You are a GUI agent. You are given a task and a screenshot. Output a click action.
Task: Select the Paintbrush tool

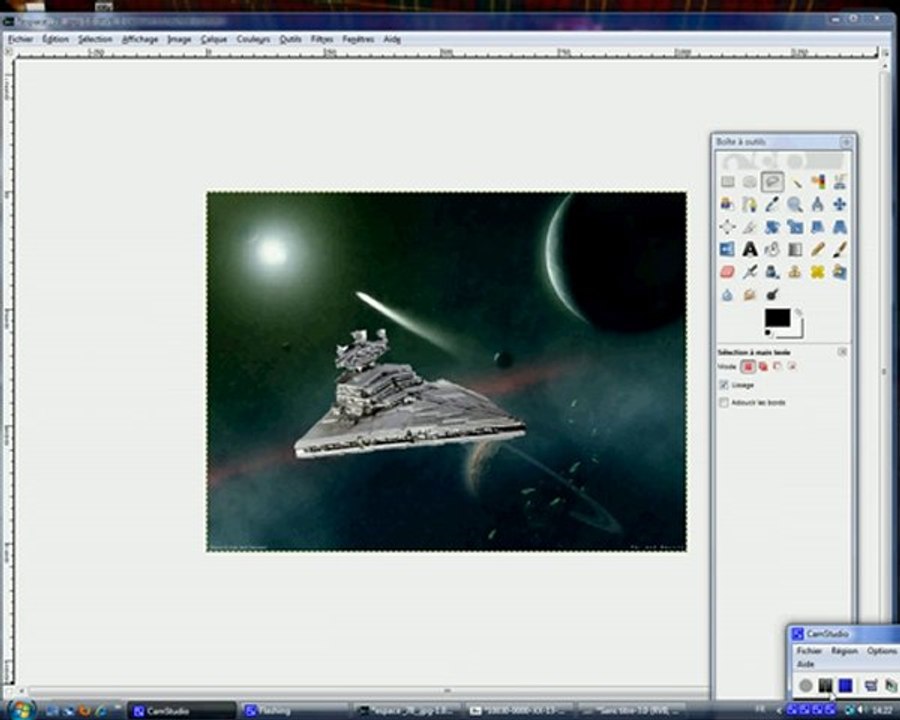(840, 249)
